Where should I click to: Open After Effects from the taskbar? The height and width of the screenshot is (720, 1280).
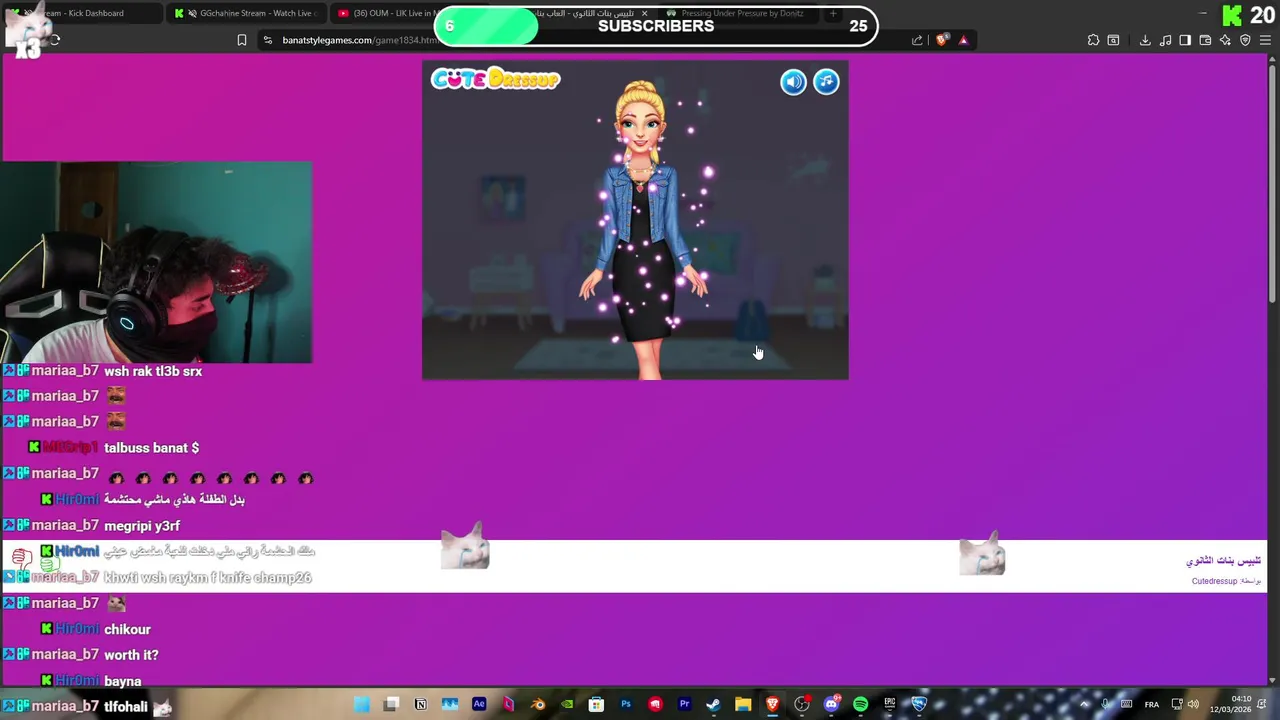click(x=479, y=704)
